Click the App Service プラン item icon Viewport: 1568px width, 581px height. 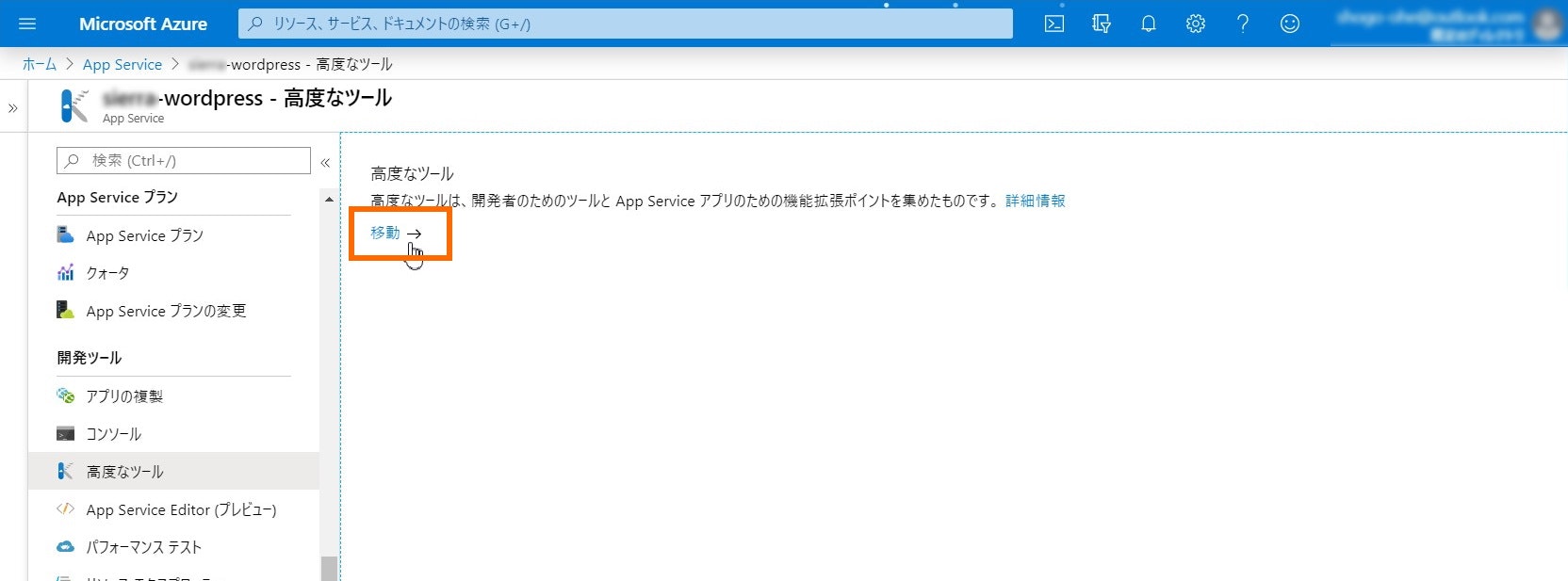[65, 234]
